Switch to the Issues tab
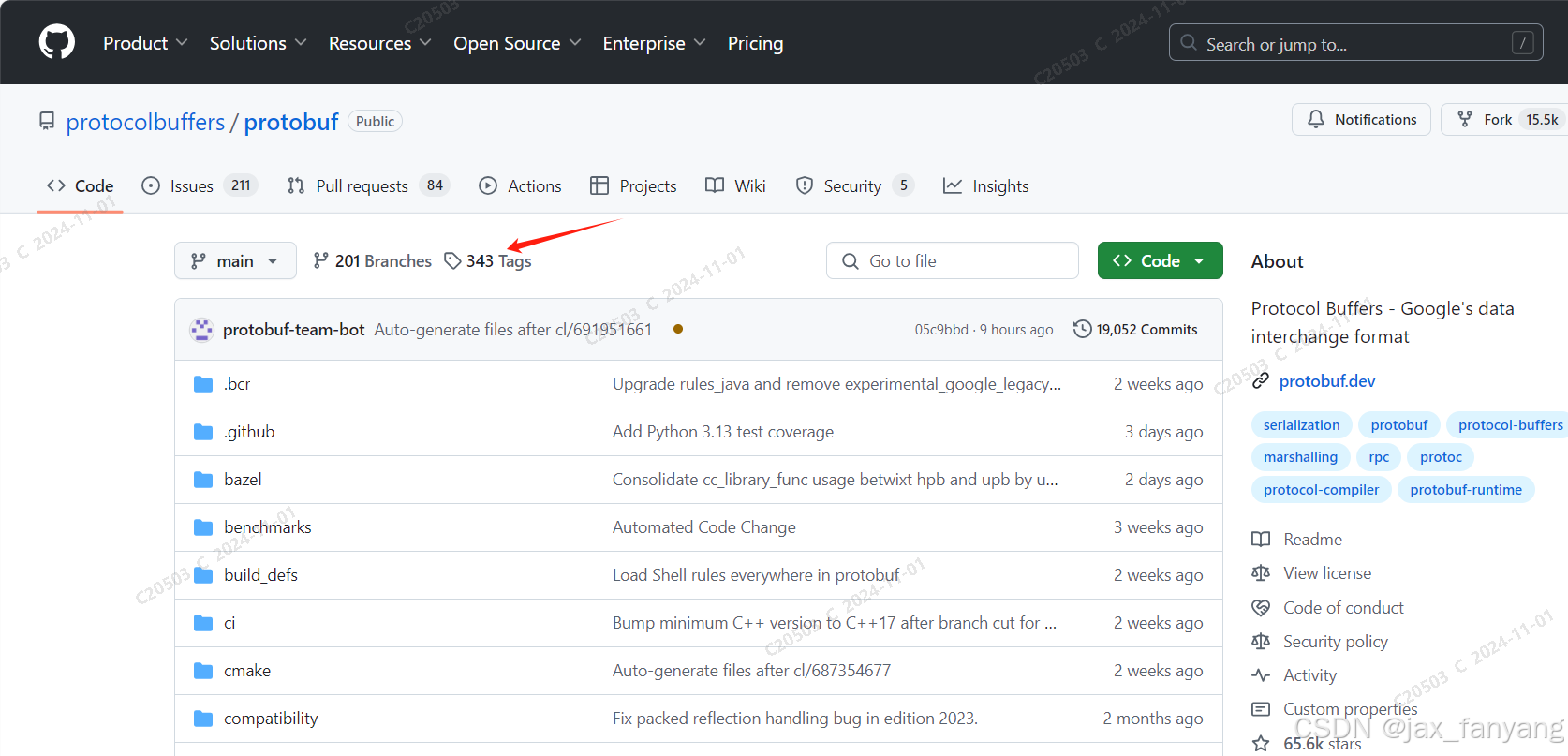 click(199, 185)
